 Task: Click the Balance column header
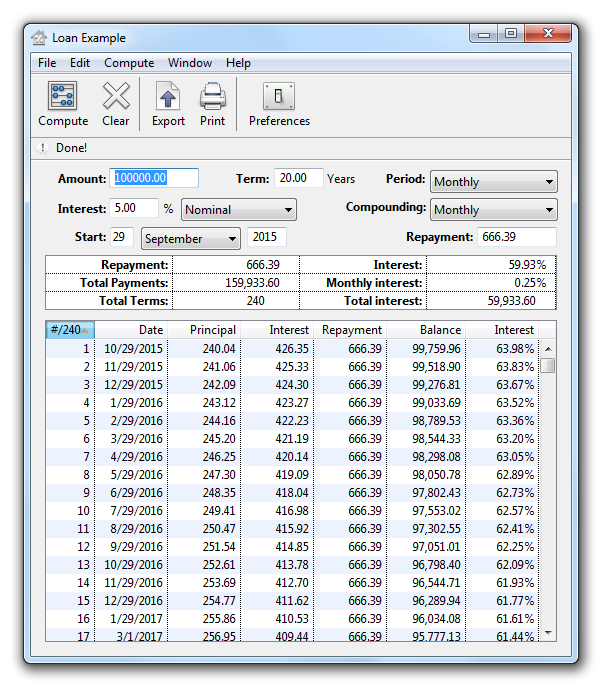(426, 330)
